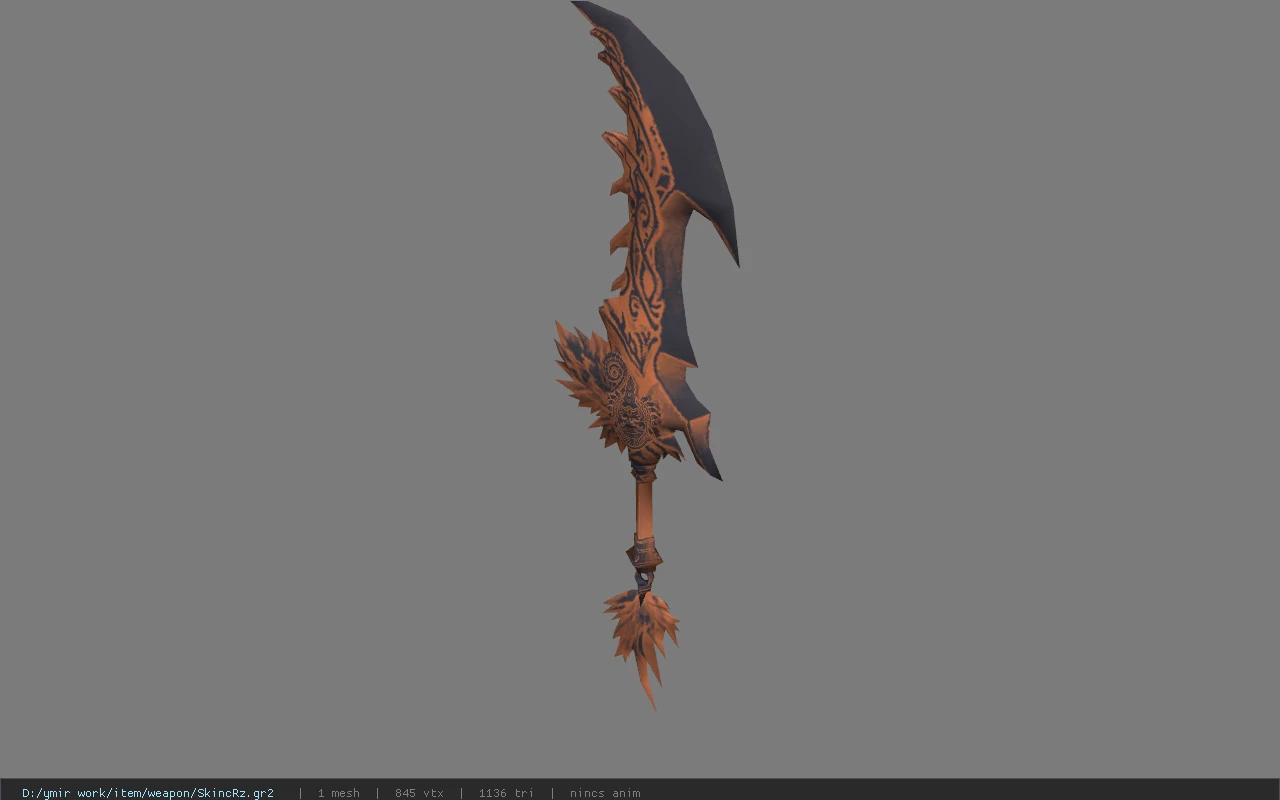Click the 'nincs anim' status text

pyautogui.click(x=605, y=793)
